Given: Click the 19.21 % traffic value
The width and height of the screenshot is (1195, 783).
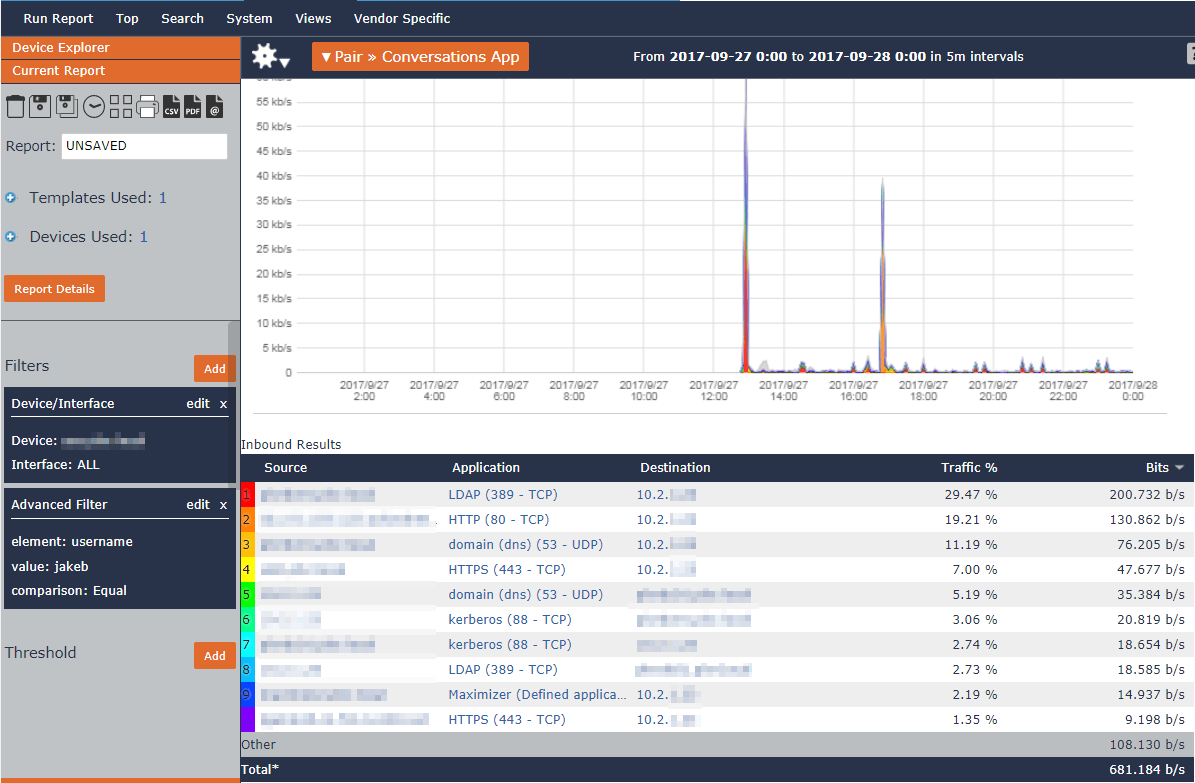Looking at the screenshot, I should click(971, 520).
